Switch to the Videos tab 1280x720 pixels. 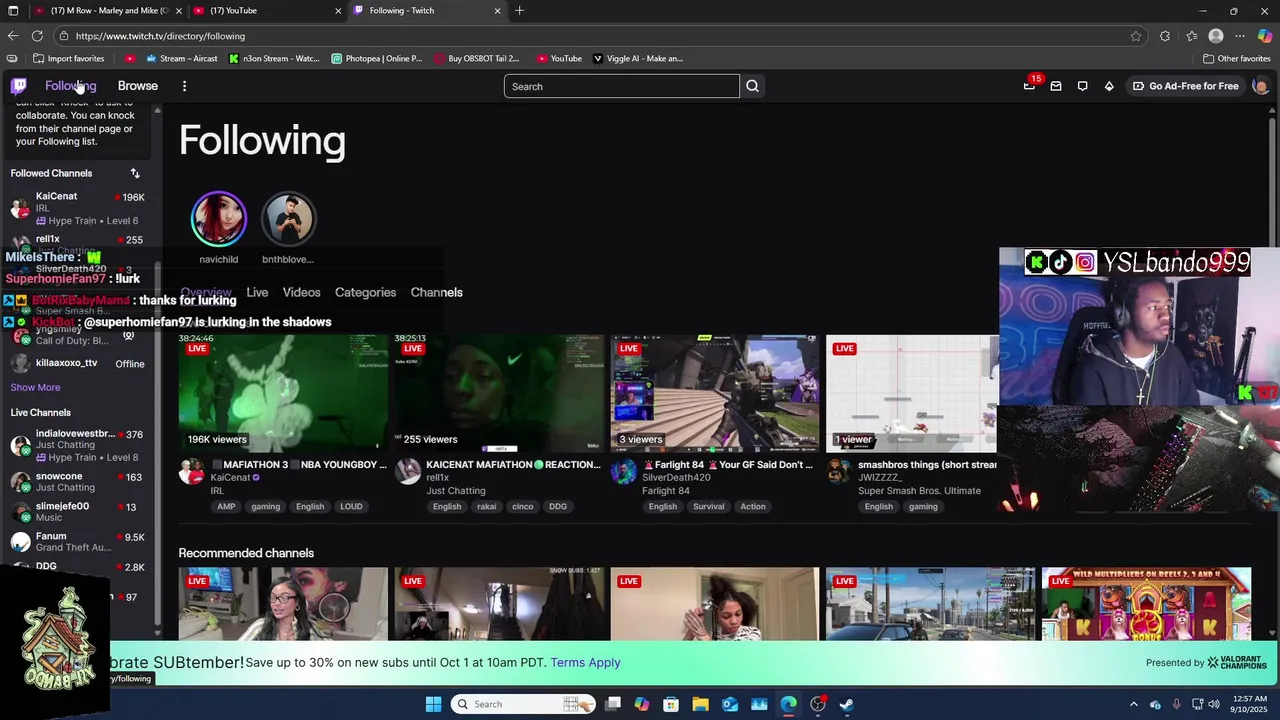click(301, 292)
